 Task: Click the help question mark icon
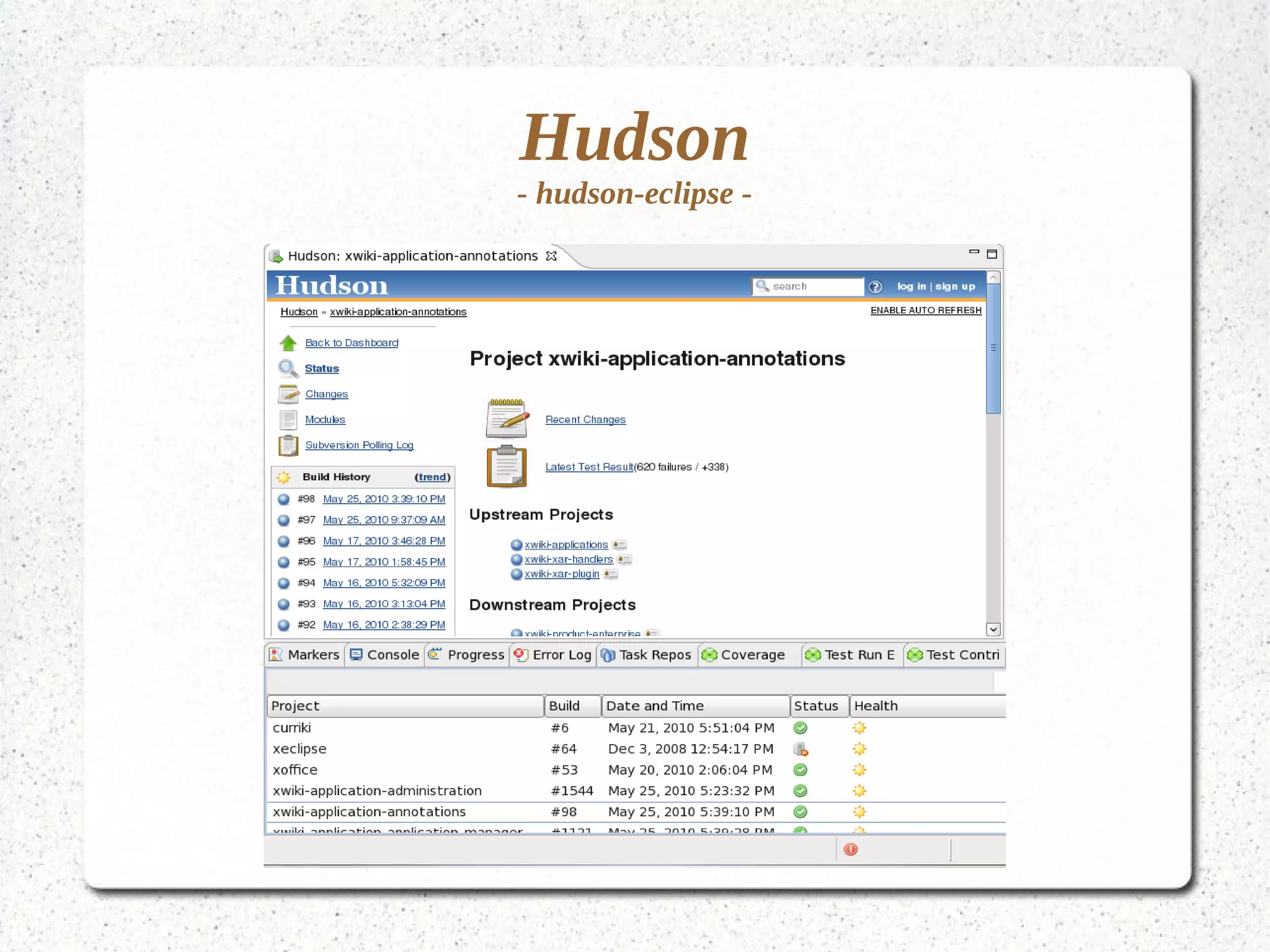click(x=875, y=287)
